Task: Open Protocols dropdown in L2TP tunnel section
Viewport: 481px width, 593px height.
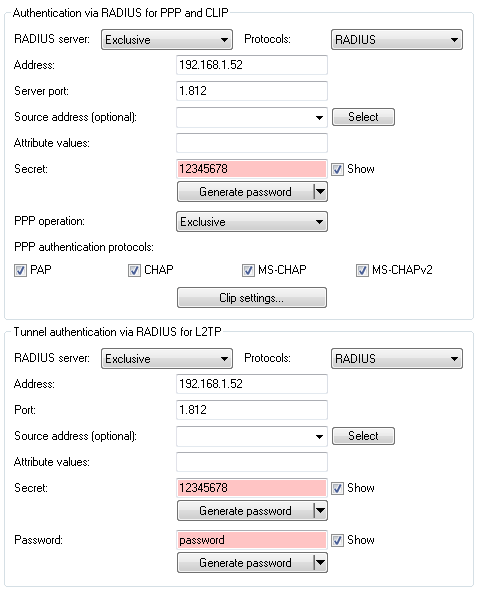Action: (x=397, y=359)
